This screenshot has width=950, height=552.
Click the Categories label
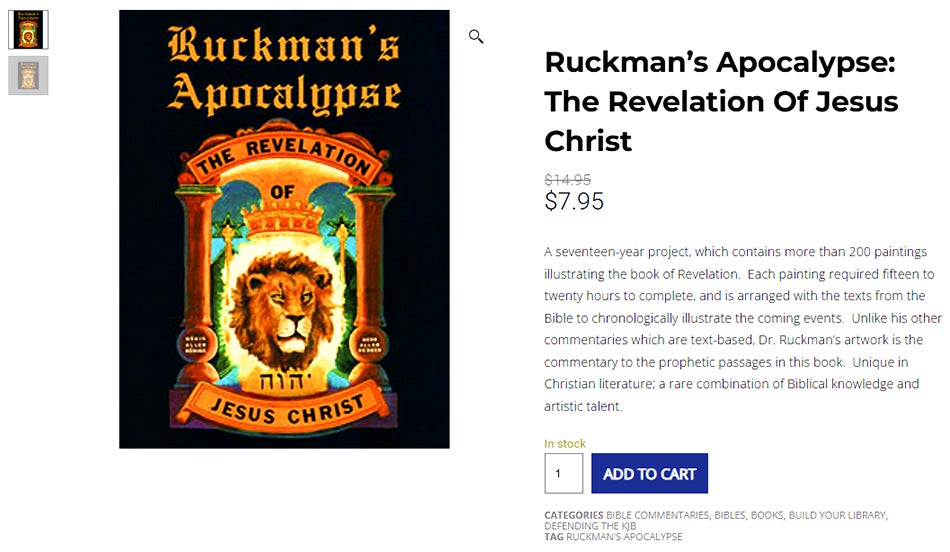pos(573,516)
